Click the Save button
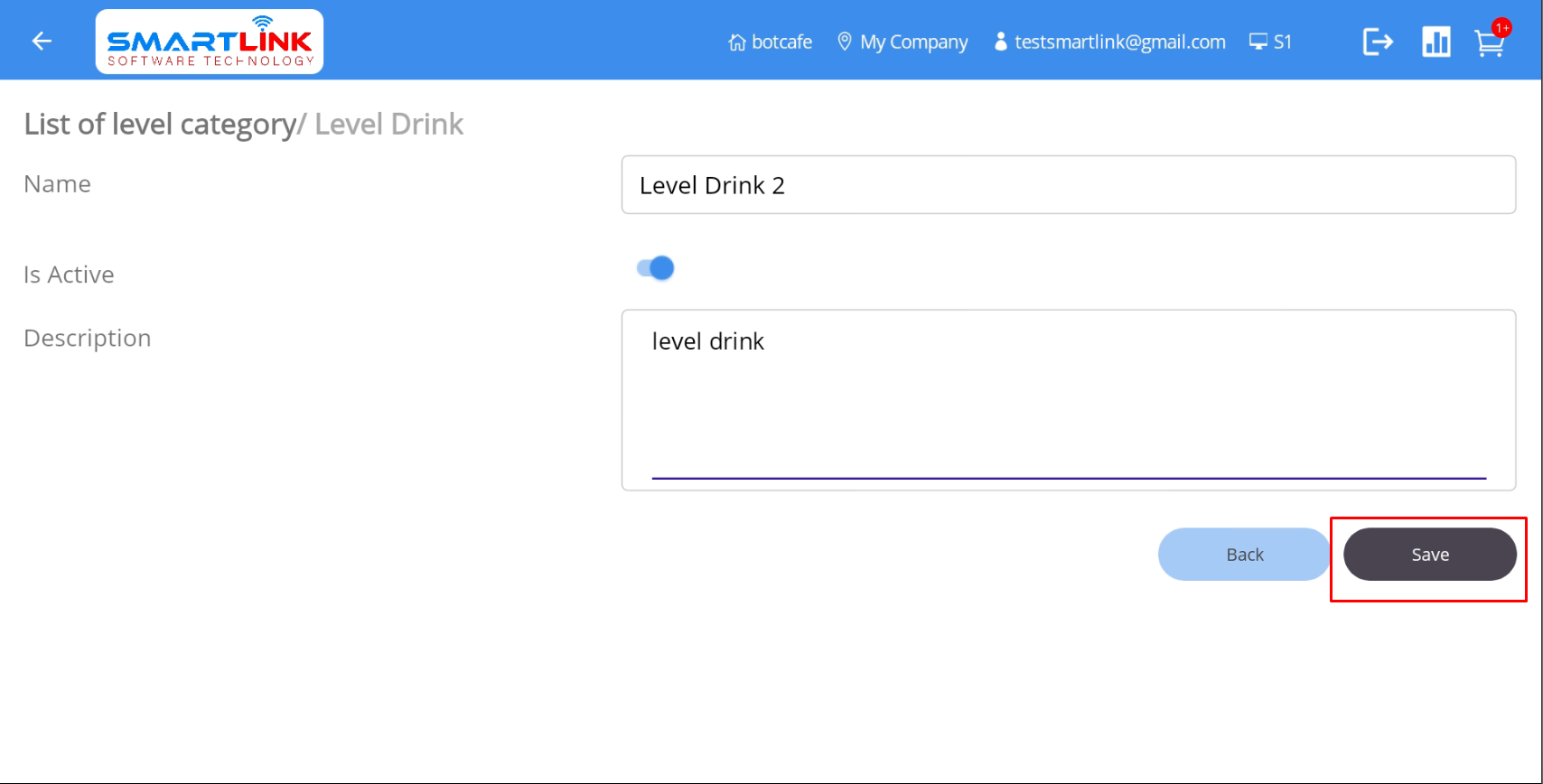The image size is (1543, 784). (1429, 555)
